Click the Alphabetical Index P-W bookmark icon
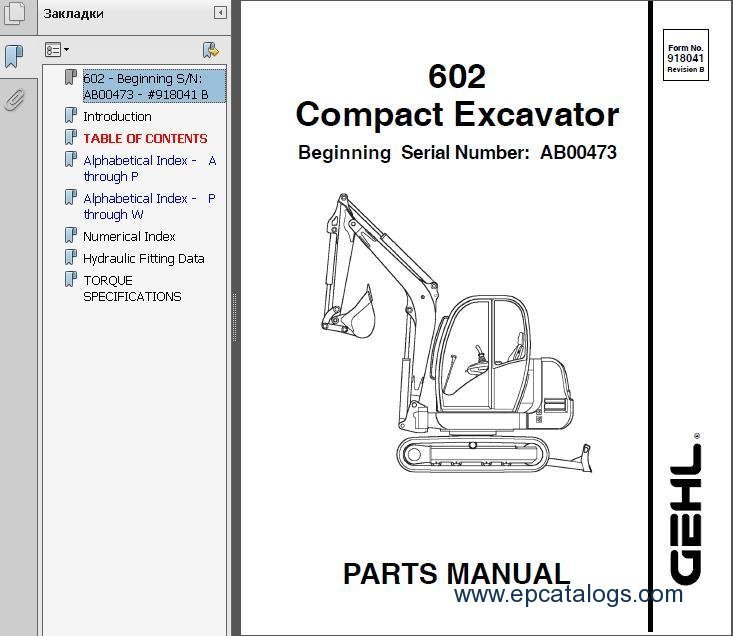Screen dimensions: 733x636 pyautogui.click(x=71, y=197)
